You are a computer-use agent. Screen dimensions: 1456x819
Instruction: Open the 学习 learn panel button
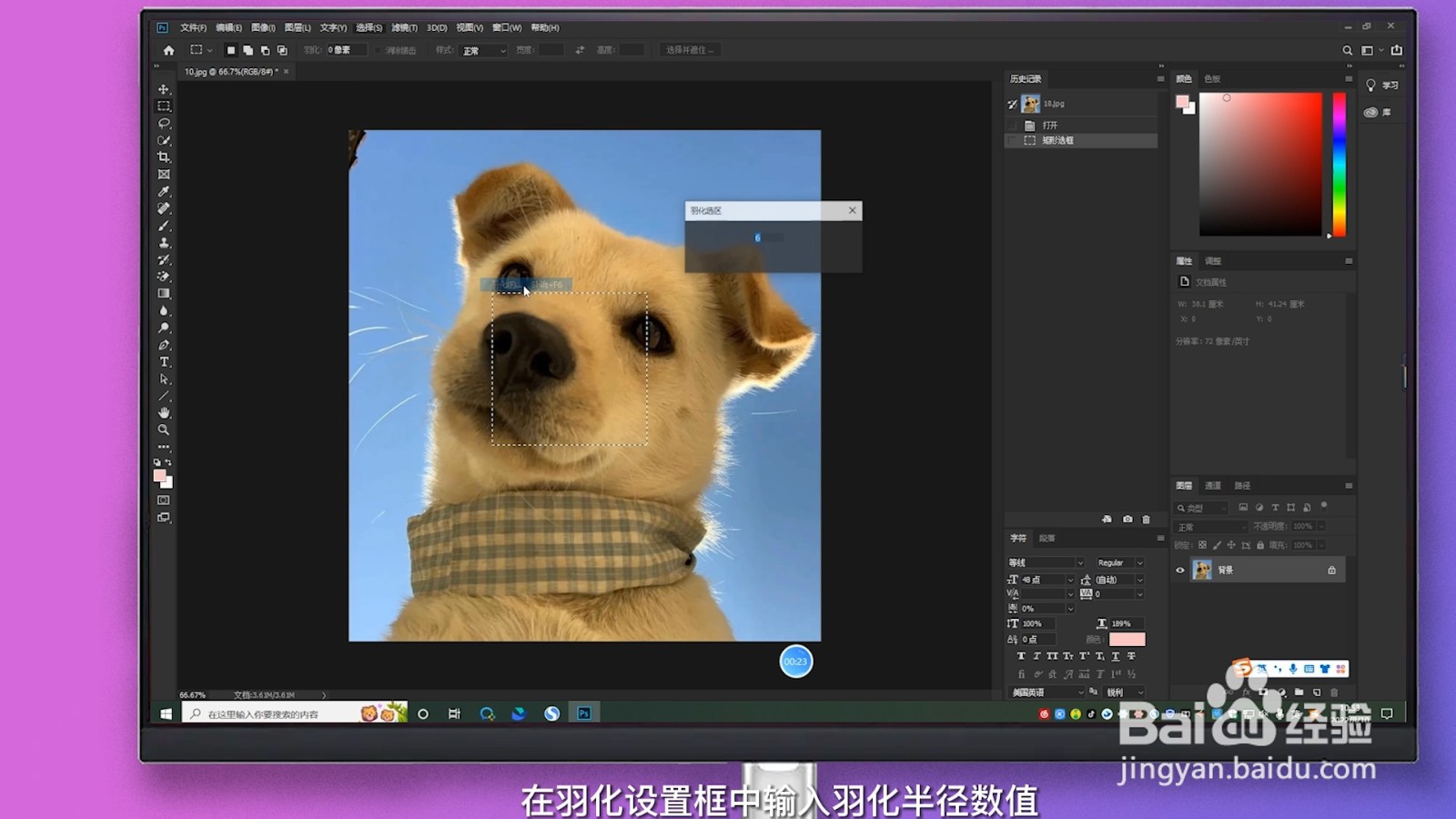[x=1381, y=86]
